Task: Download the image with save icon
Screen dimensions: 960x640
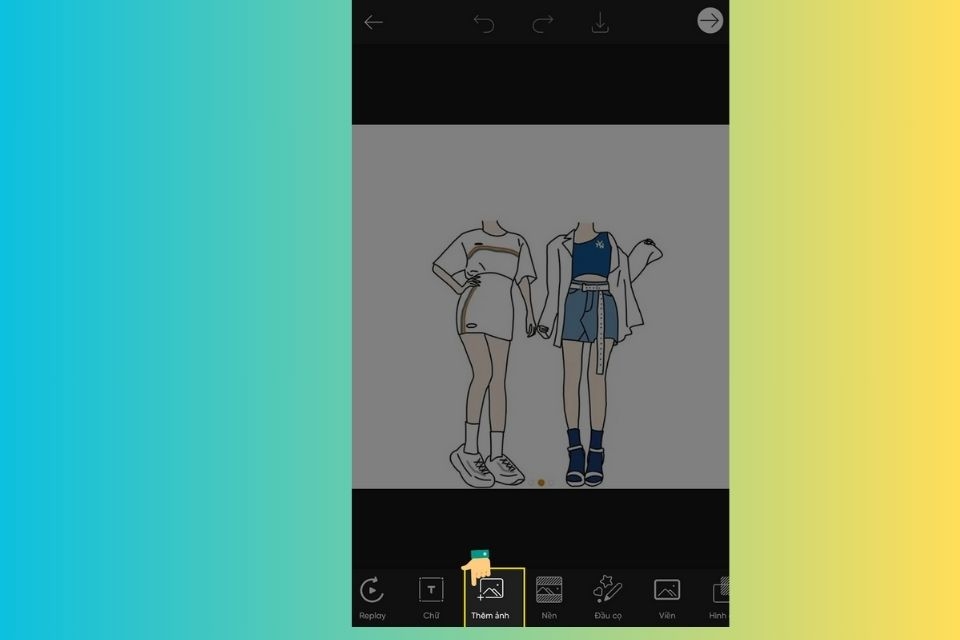Action: tap(600, 23)
